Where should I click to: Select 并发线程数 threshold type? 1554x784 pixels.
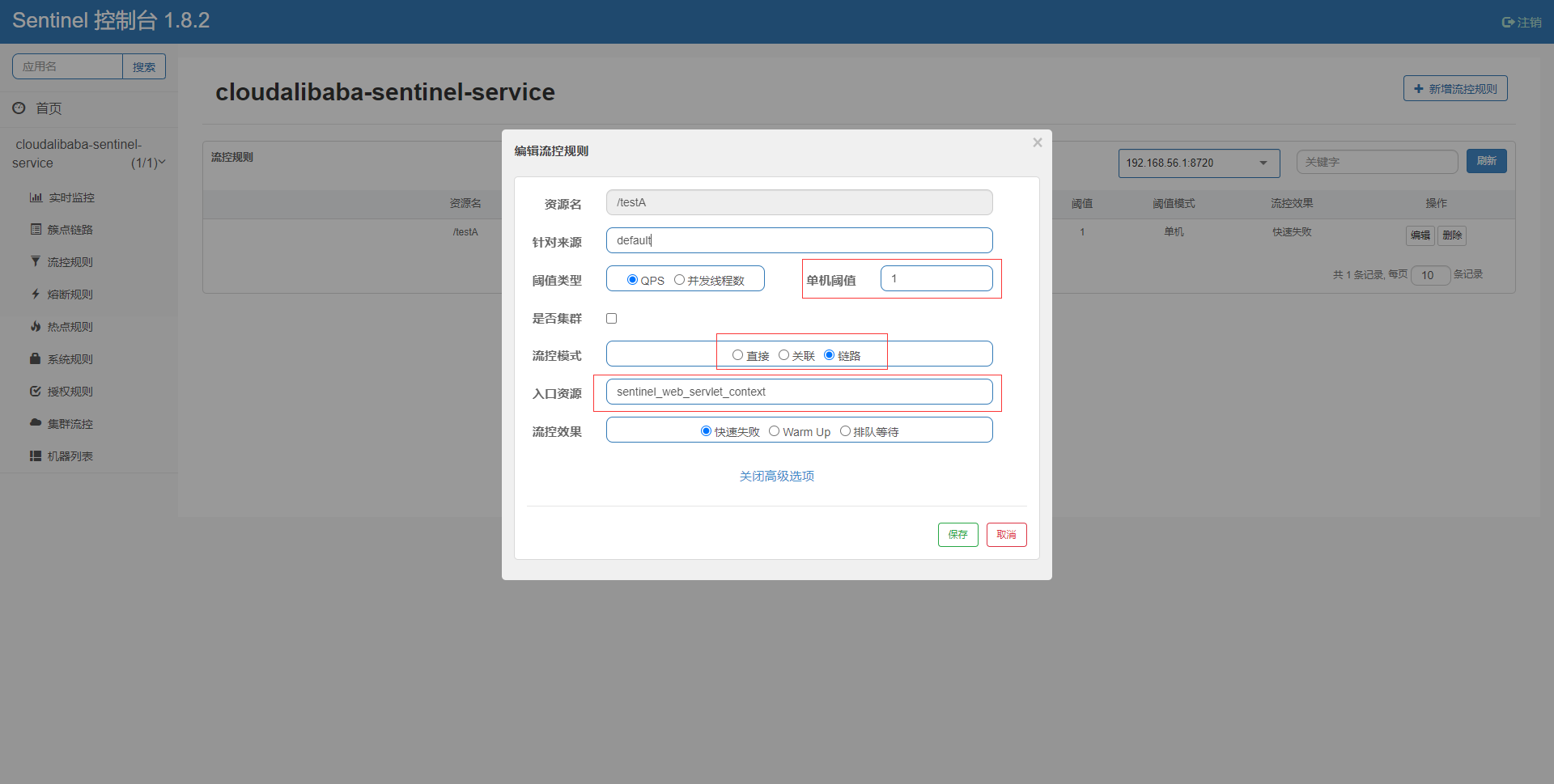pos(680,280)
